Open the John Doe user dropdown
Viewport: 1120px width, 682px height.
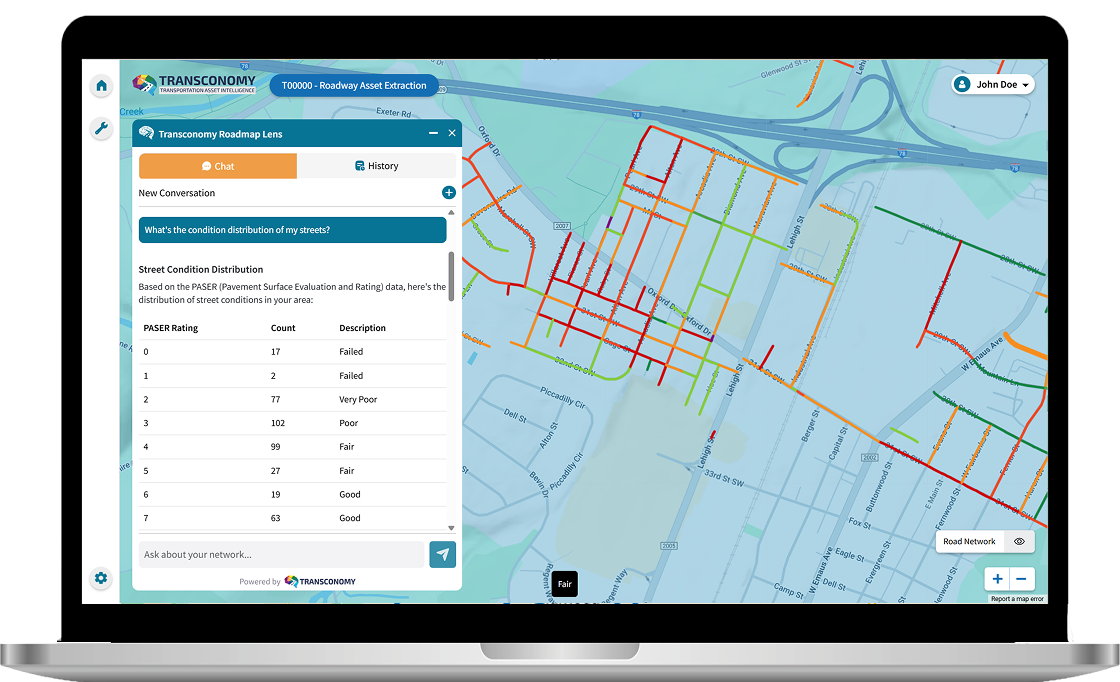tap(992, 85)
